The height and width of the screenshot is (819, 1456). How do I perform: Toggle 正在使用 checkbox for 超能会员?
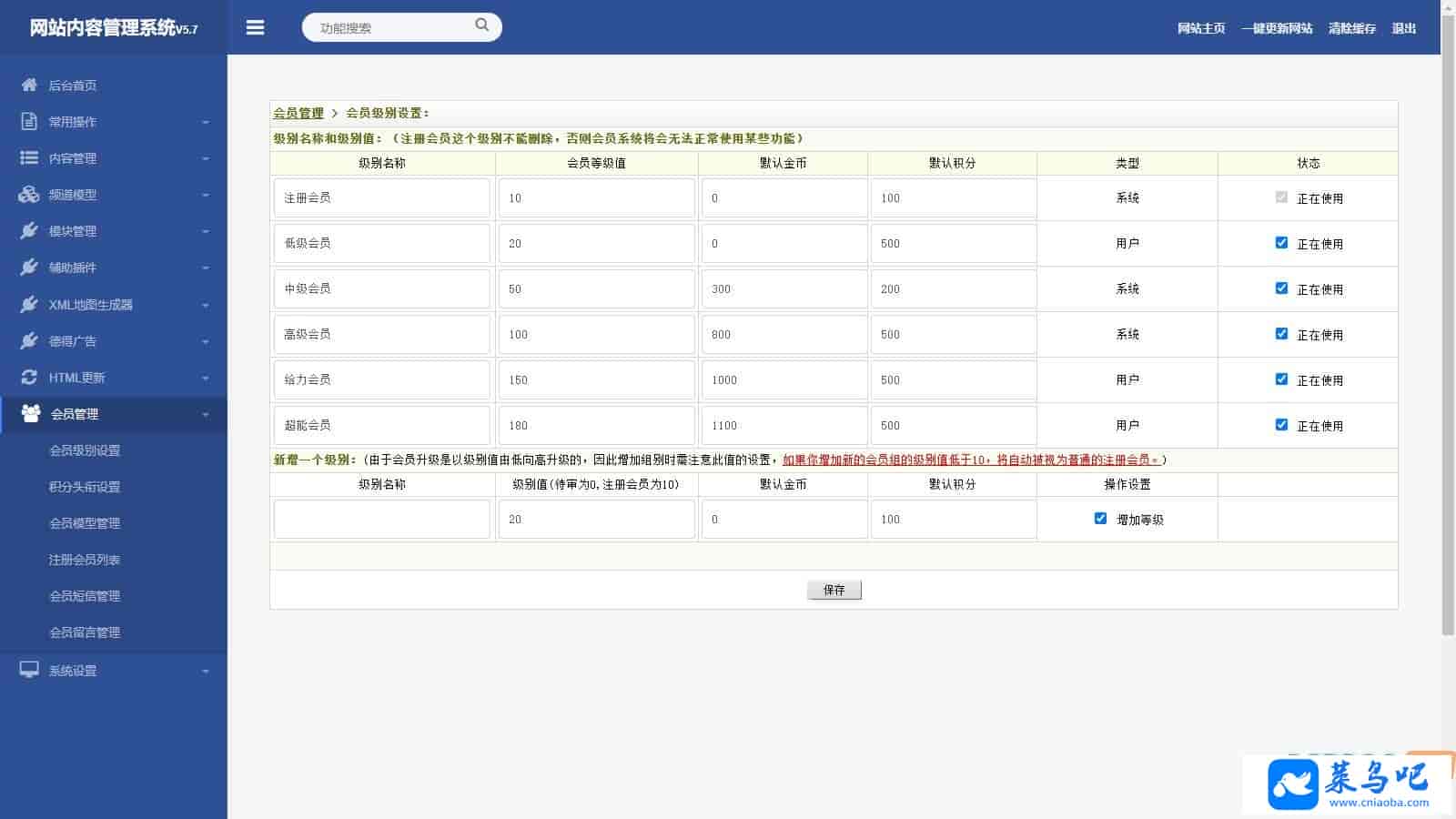[x=1281, y=425]
